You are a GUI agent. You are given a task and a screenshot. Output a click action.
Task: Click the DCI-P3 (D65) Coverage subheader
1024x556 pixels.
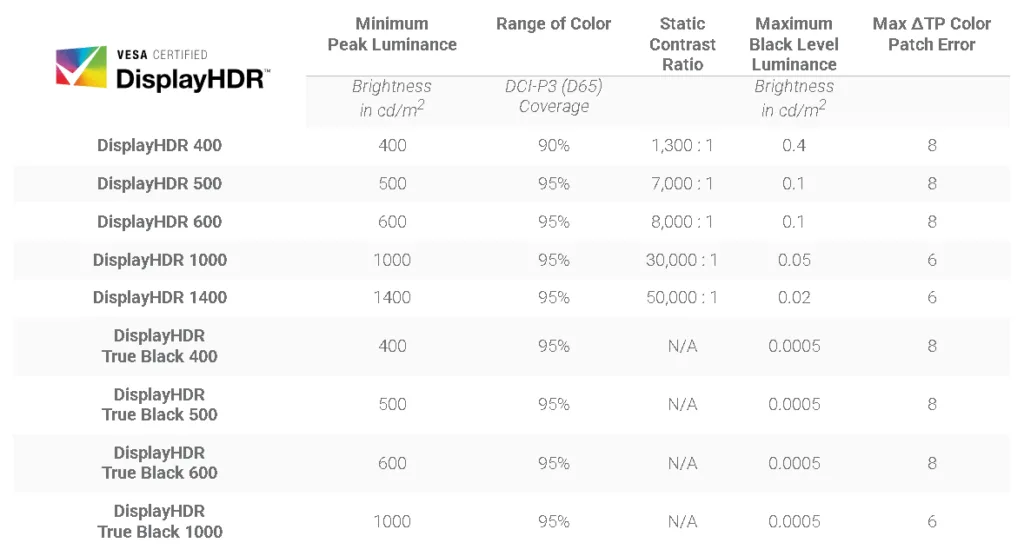click(553, 96)
